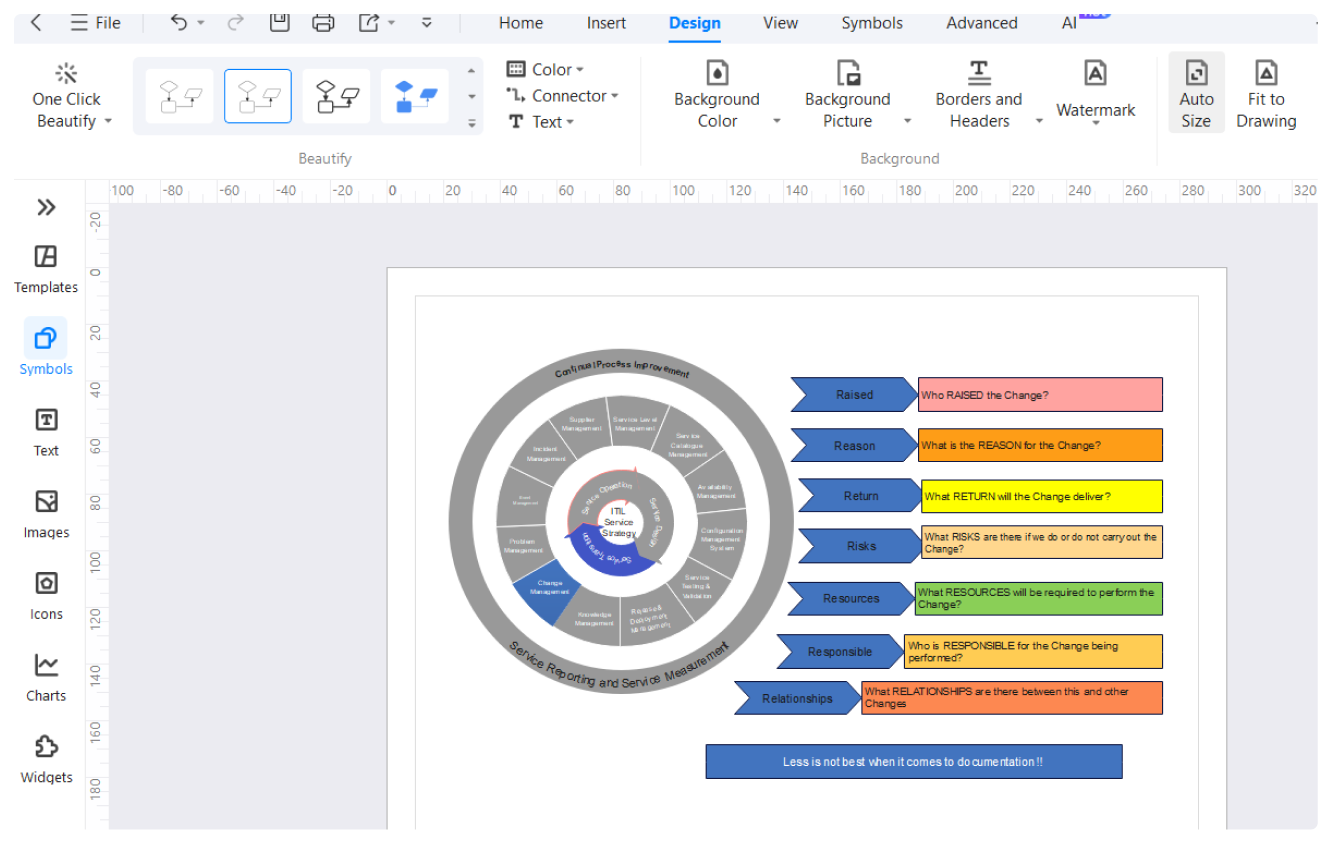Select the Raised arrow shape

854,395
